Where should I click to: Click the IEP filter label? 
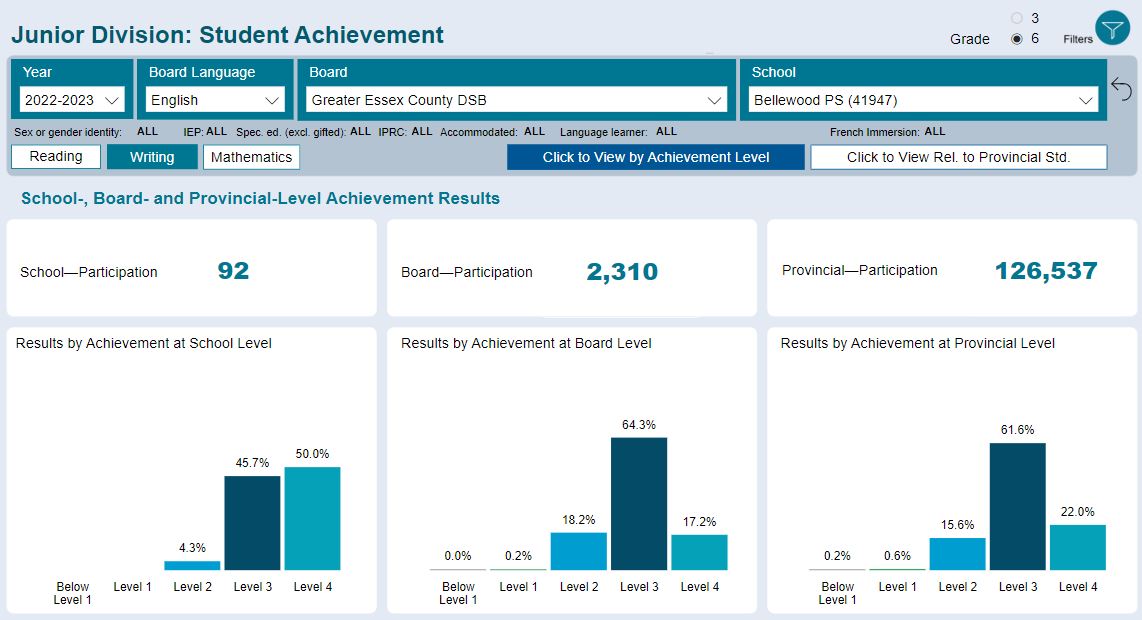[192, 132]
